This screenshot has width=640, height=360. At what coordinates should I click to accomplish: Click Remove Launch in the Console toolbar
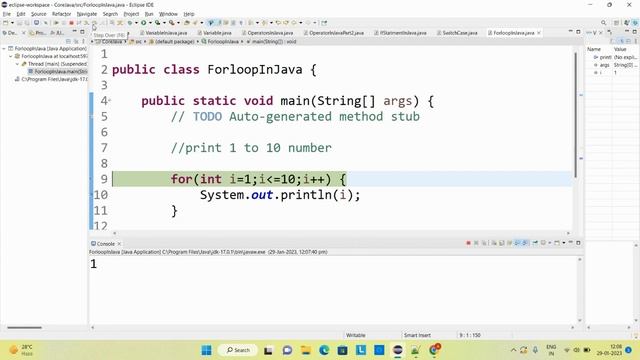click(x=476, y=243)
